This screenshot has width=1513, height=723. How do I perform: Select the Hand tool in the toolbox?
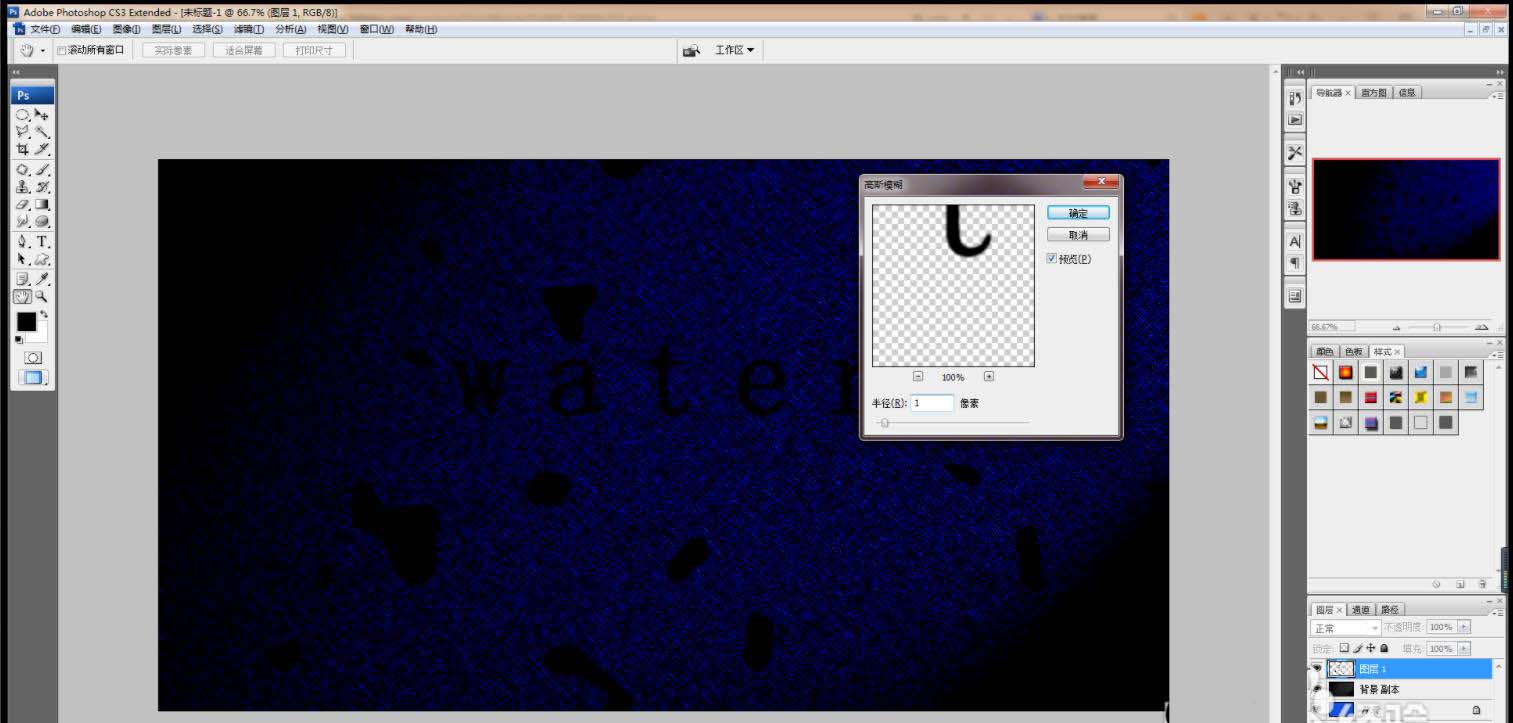point(22,297)
